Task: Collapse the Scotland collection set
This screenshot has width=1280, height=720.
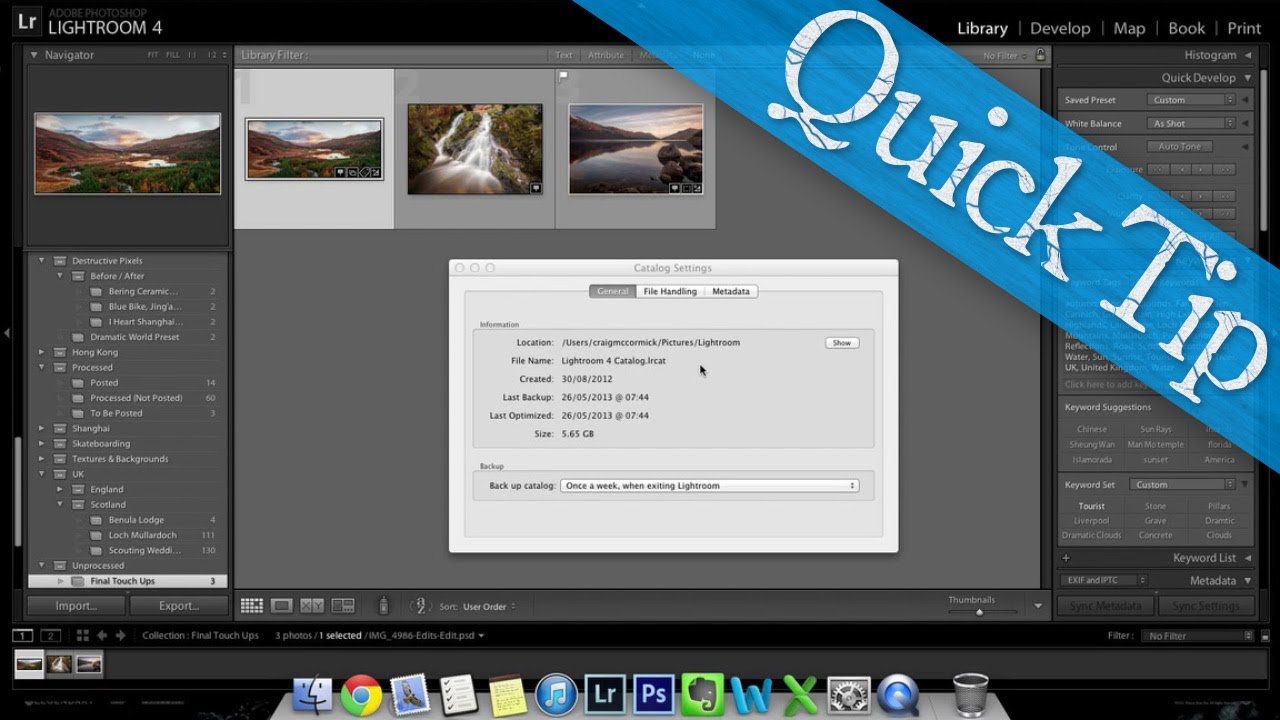Action: [x=60, y=505]
